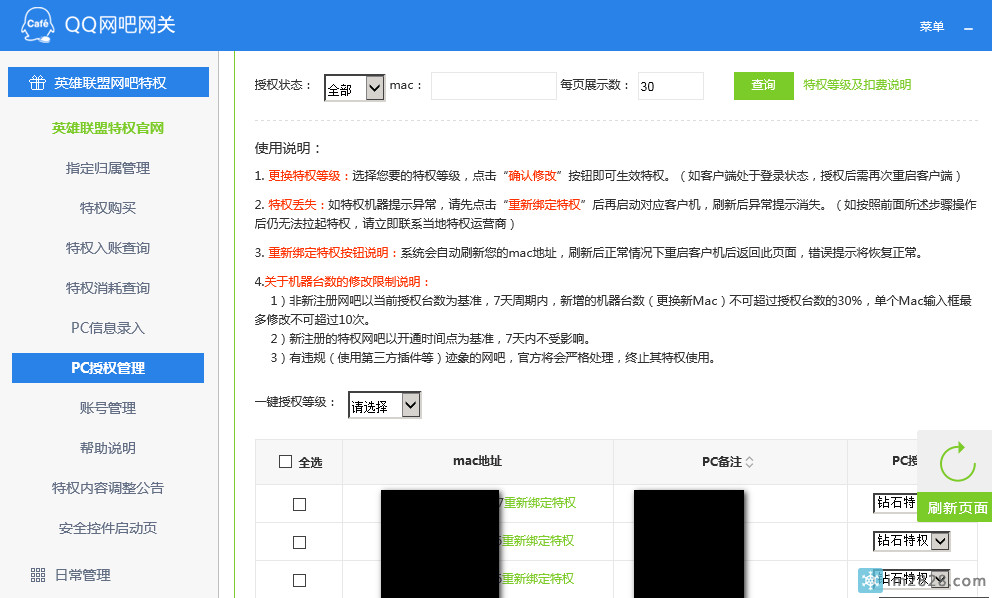
Task: Click the QQ Café logo icon
Action: click(36, 25)
